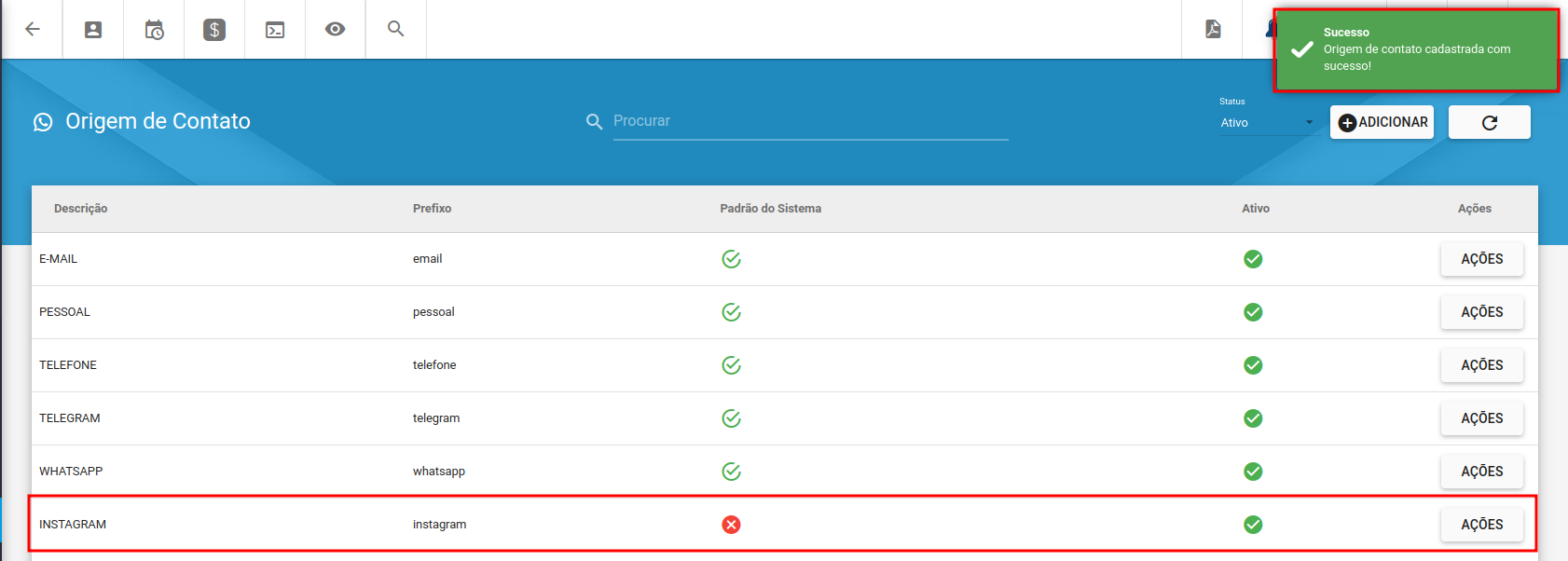The width and height of the screenshot is (1568, 561).
Task: Open AÇÕES for the E-MAIL row
Action: click(1482, 259)
